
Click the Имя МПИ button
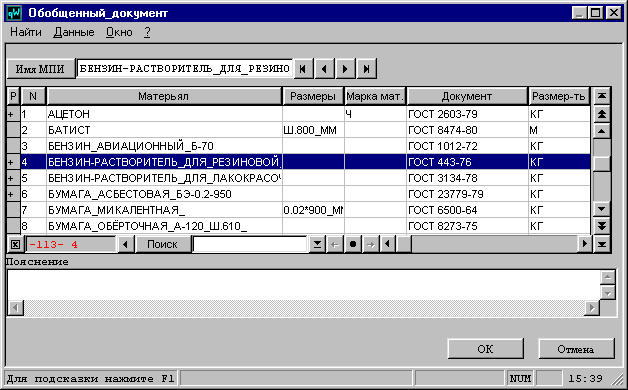[40, 69]
